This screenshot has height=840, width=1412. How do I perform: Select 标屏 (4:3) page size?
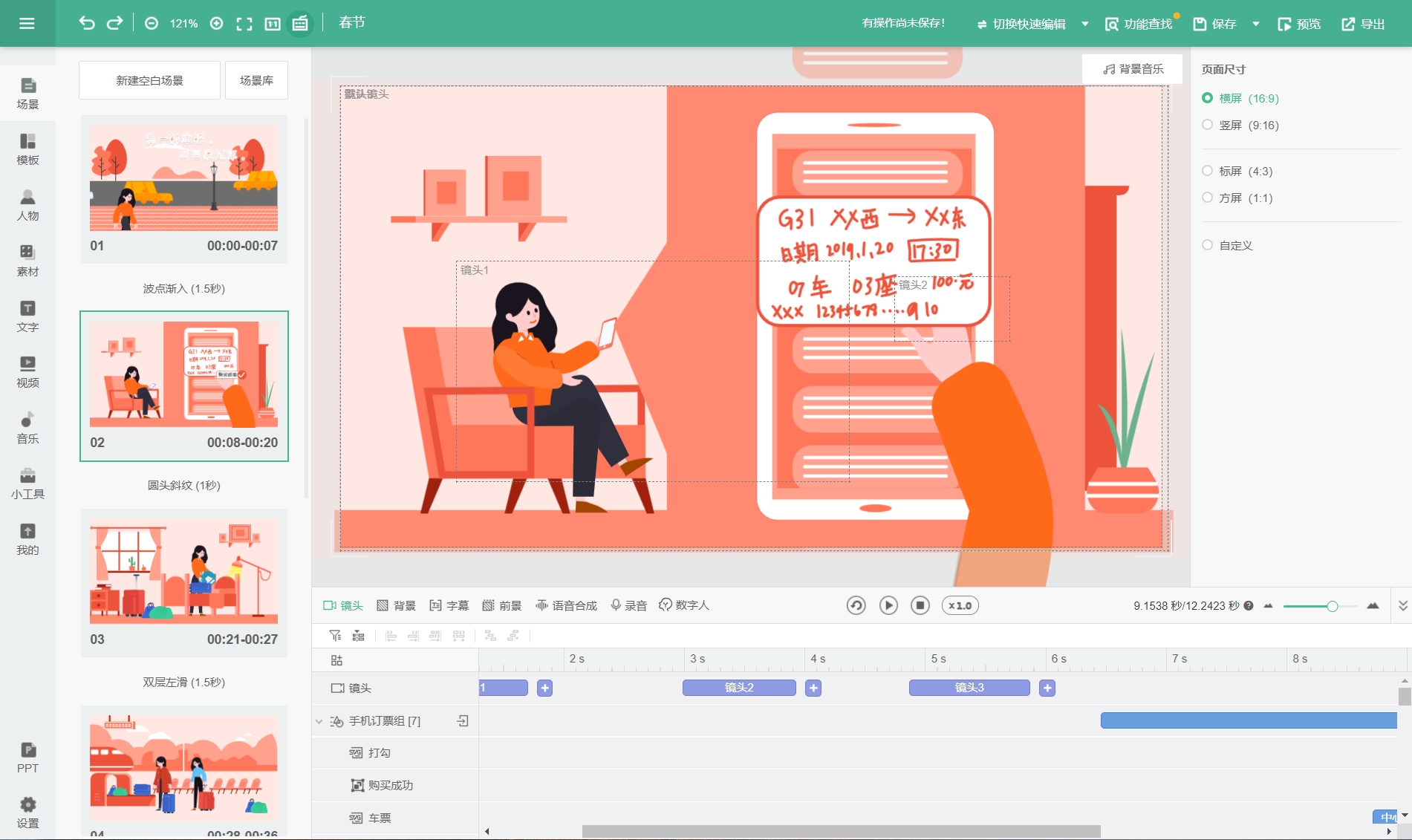click(x=1237, y=171)
